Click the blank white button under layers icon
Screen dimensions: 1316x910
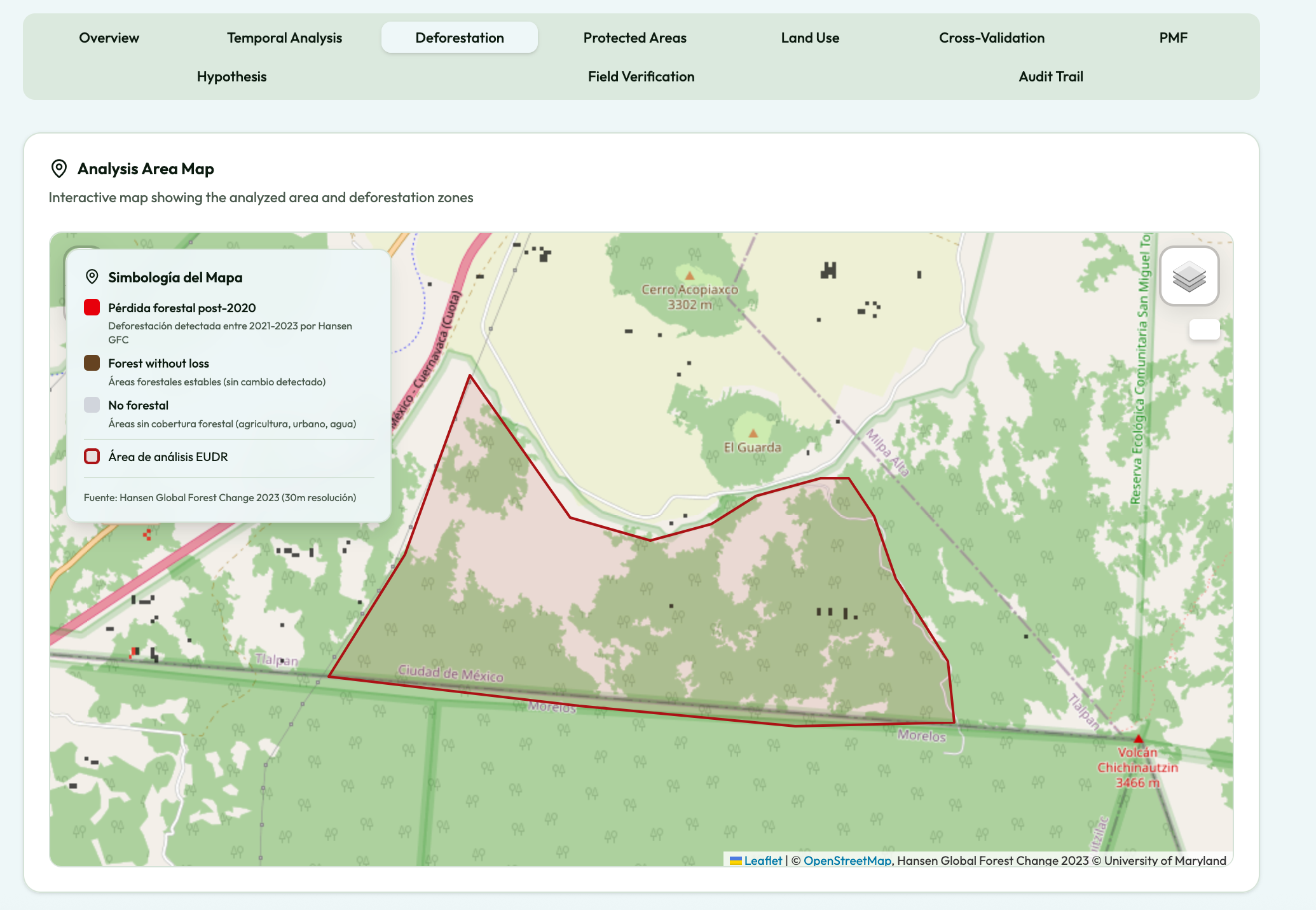click(x=1204, y=329)
